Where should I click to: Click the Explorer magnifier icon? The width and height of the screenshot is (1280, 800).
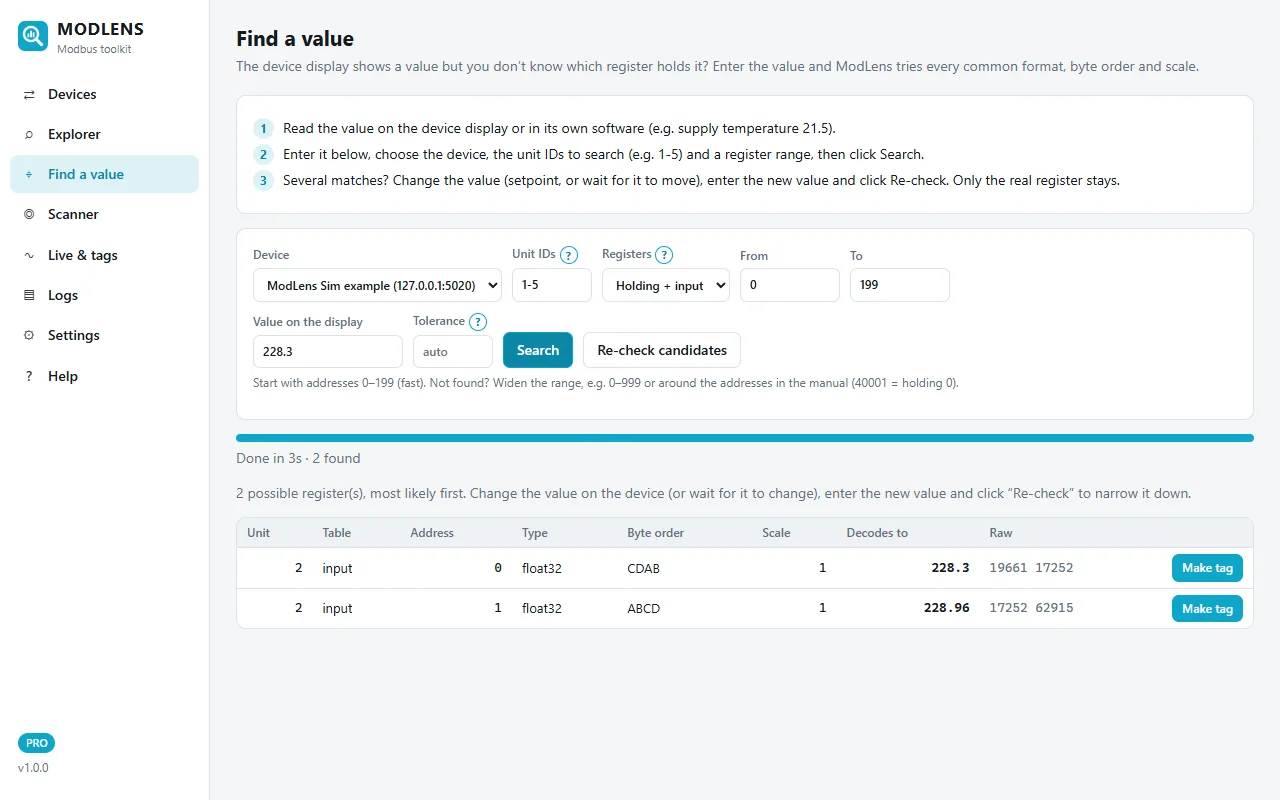29,134
